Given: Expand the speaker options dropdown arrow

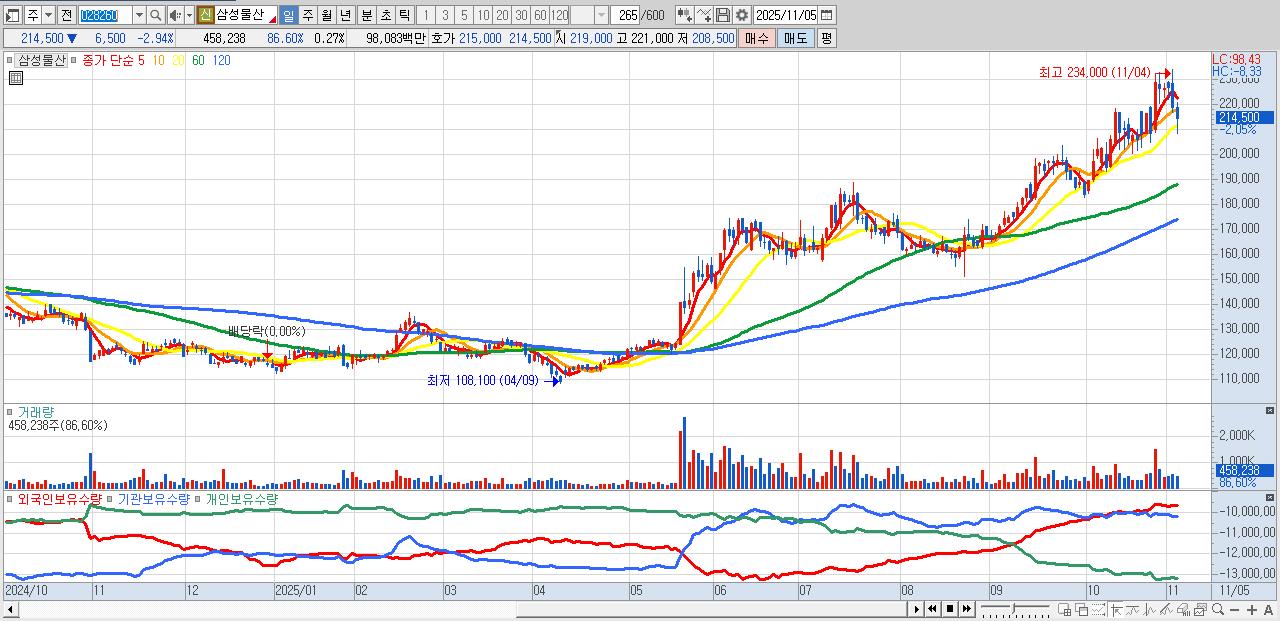Looking at the screenshot, I should click(x=189, y=15).
